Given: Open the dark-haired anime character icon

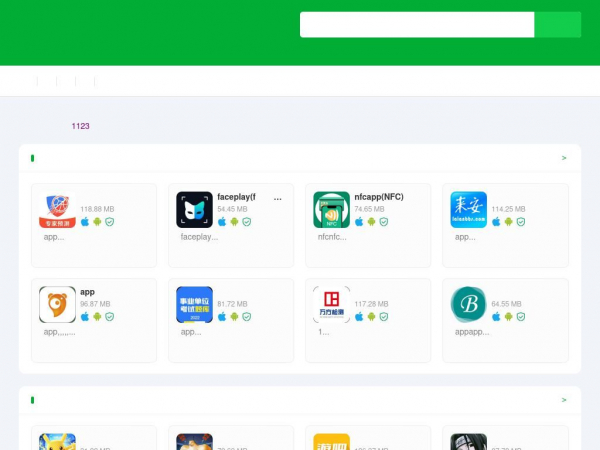Looking at the screenshot, I should pos(468,442).
